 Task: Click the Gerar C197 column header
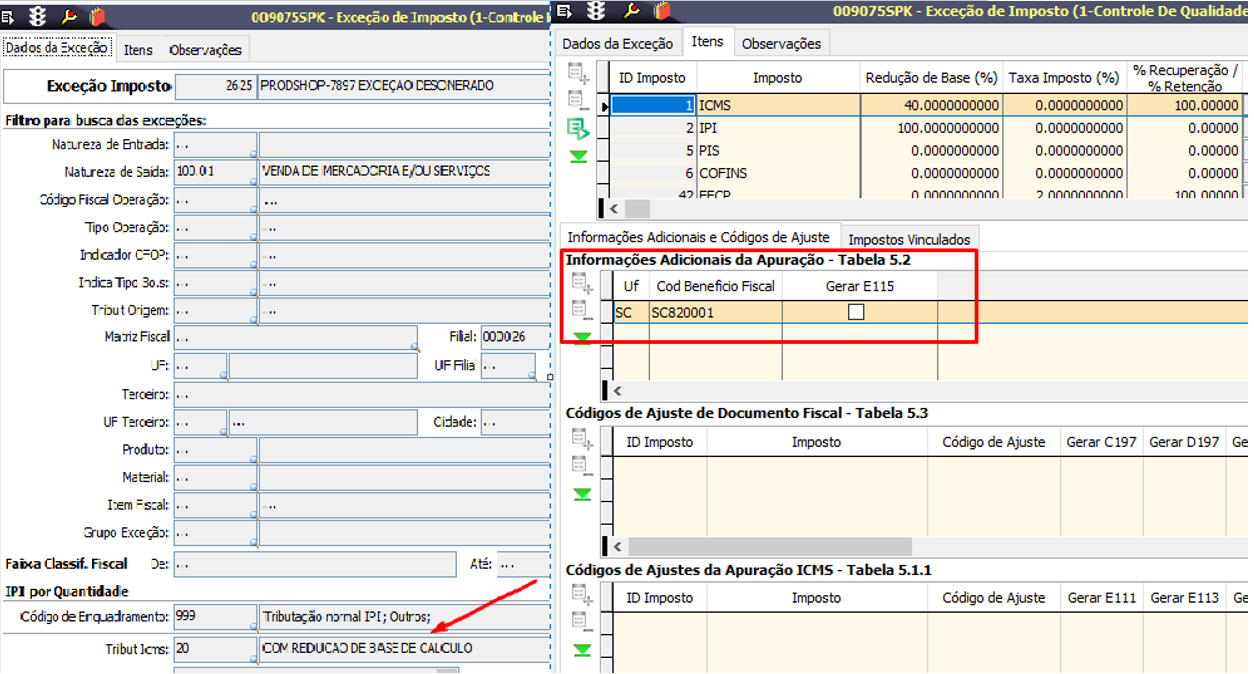(x=1101, y=441)
